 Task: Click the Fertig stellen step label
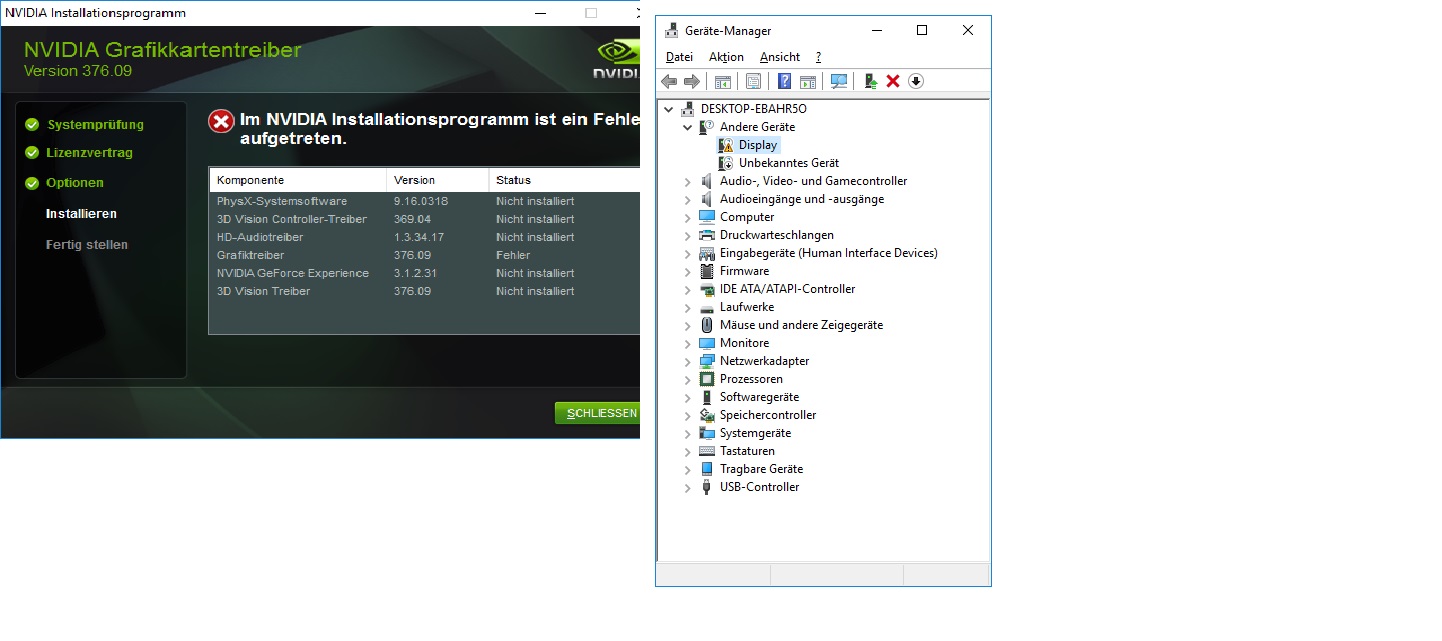point(87,245)
